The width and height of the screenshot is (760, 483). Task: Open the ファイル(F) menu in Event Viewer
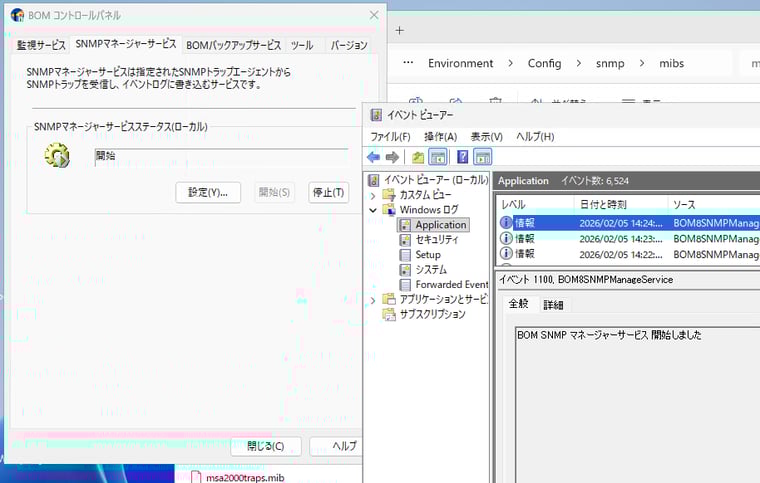pos(391,137)
